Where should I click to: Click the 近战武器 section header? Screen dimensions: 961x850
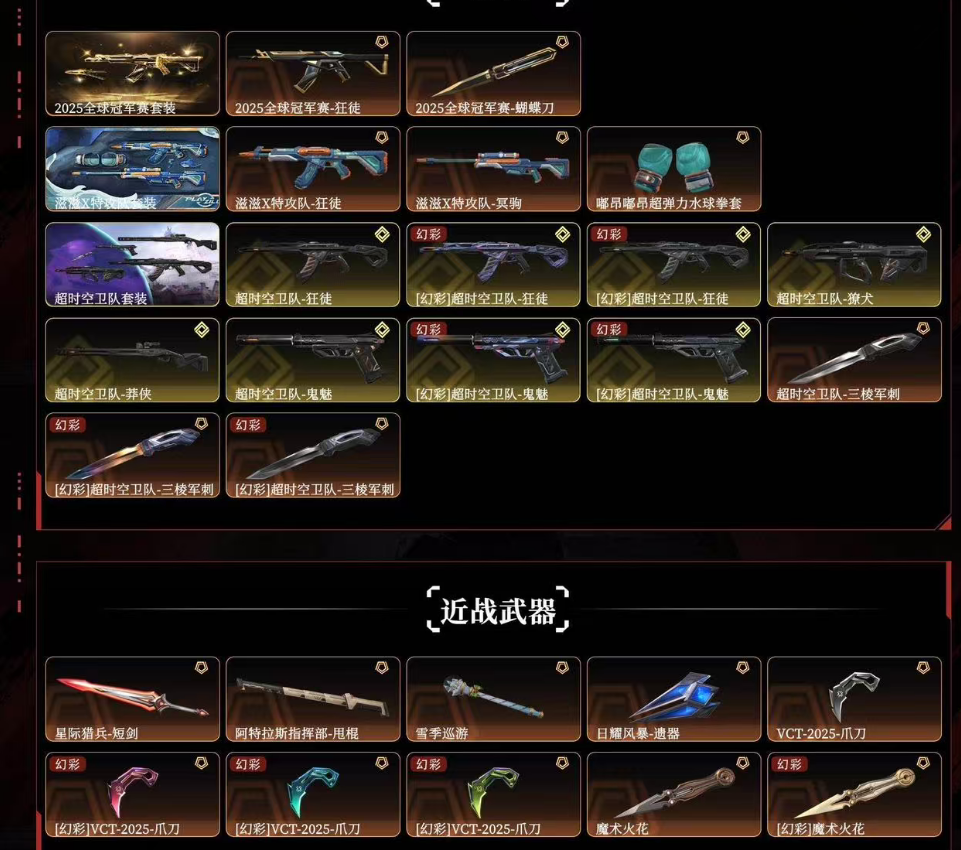498,610
